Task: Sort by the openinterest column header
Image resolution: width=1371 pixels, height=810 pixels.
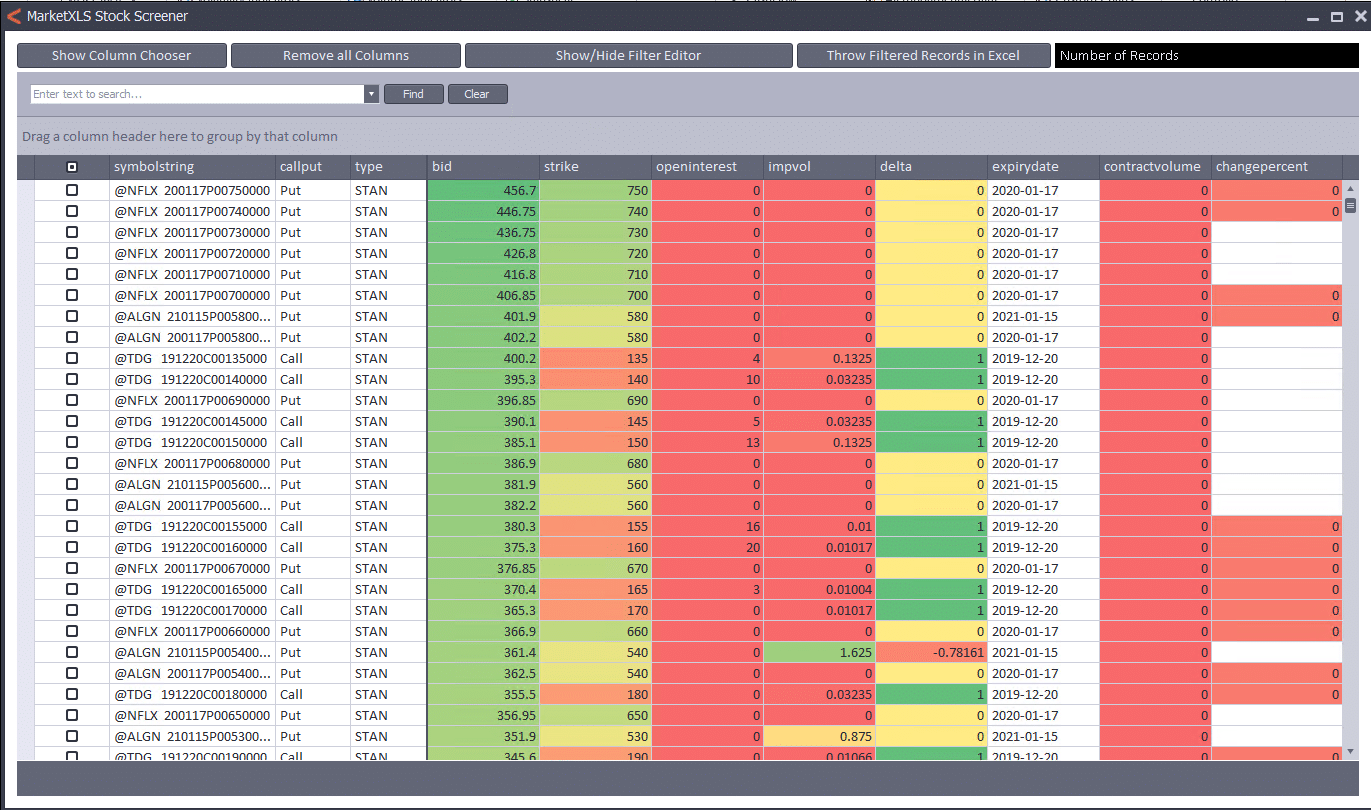Action: coord(707,167)
